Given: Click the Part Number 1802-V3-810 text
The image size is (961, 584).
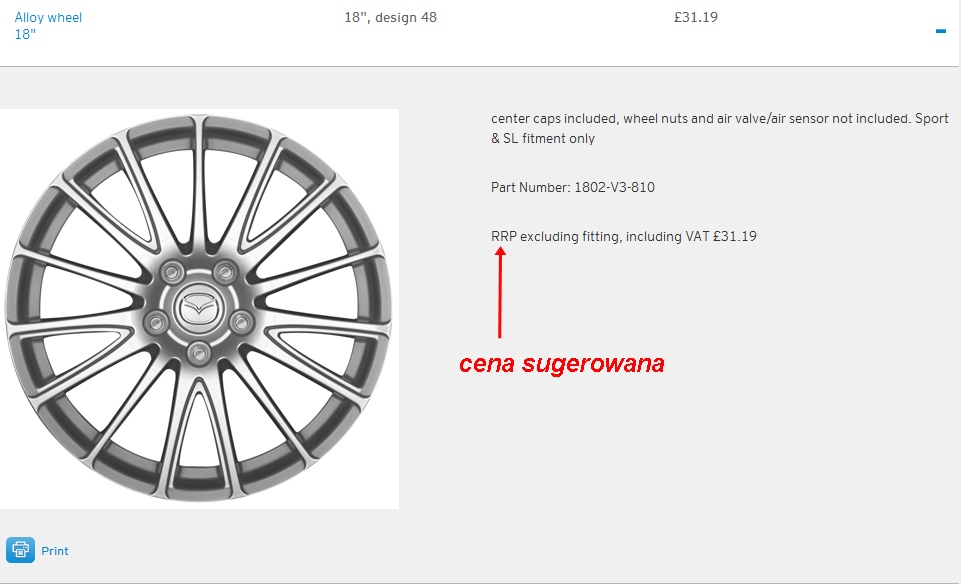Looking at the screenshot, I should (573, 187).
